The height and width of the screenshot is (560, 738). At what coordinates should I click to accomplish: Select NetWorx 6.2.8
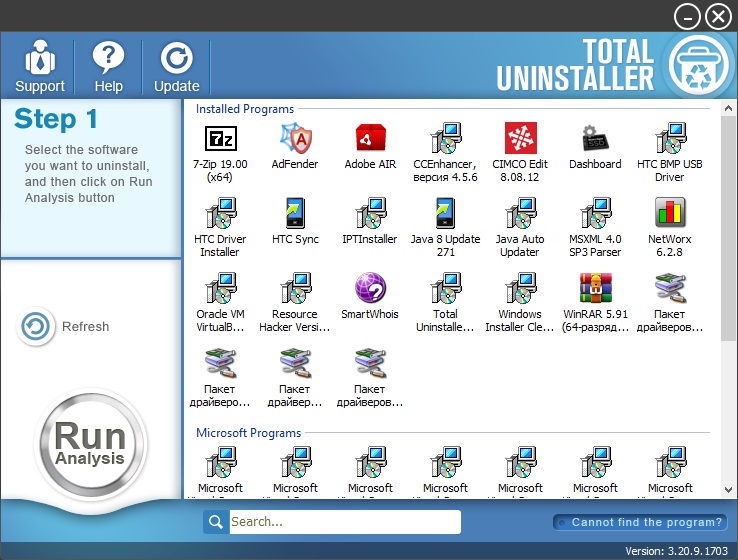tap(670, 228)
